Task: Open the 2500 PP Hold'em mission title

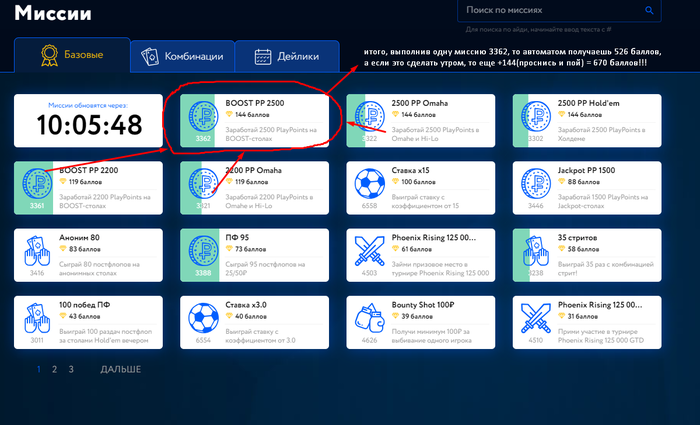Action: click(588, 103)
